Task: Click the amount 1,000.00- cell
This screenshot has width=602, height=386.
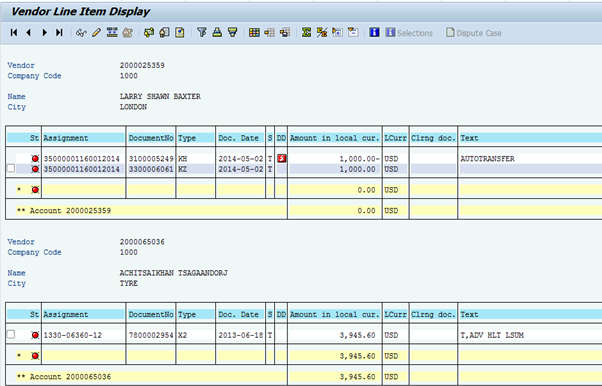Action: pyautogui.click(x=335, y=159)
